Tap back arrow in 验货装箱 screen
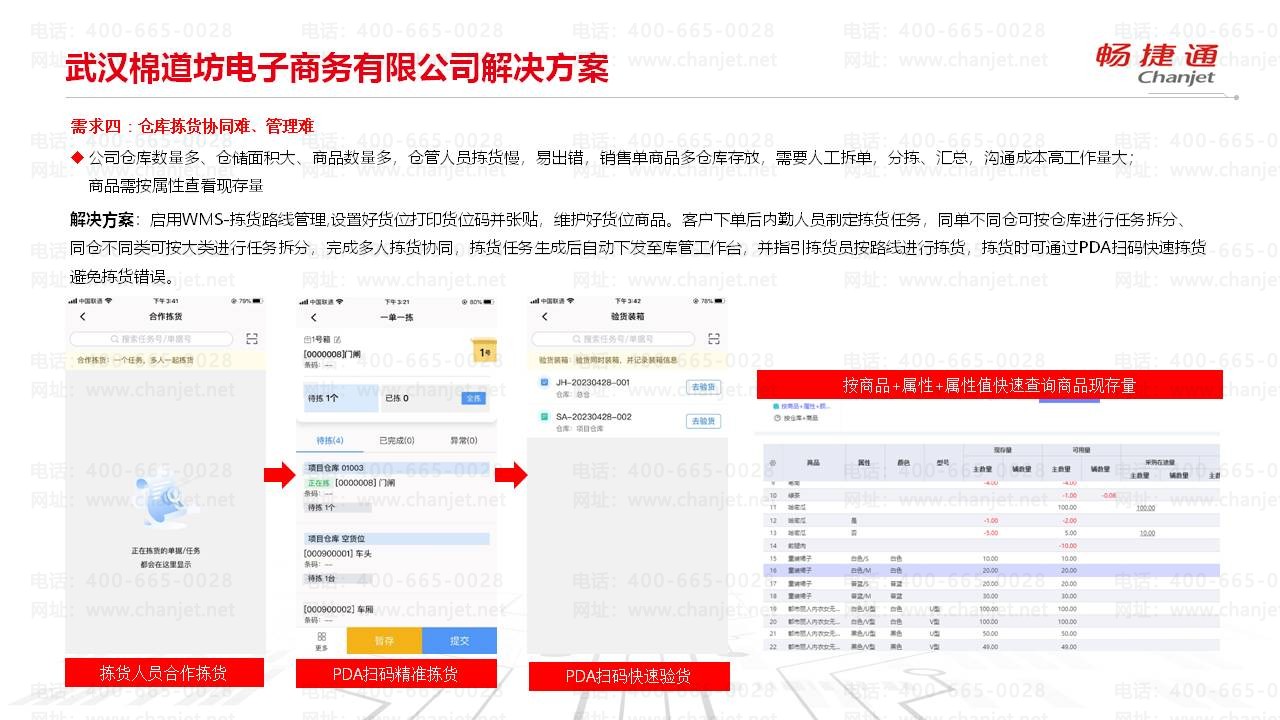The width and height of the screenshot is (1280, 720). [545, 317]
